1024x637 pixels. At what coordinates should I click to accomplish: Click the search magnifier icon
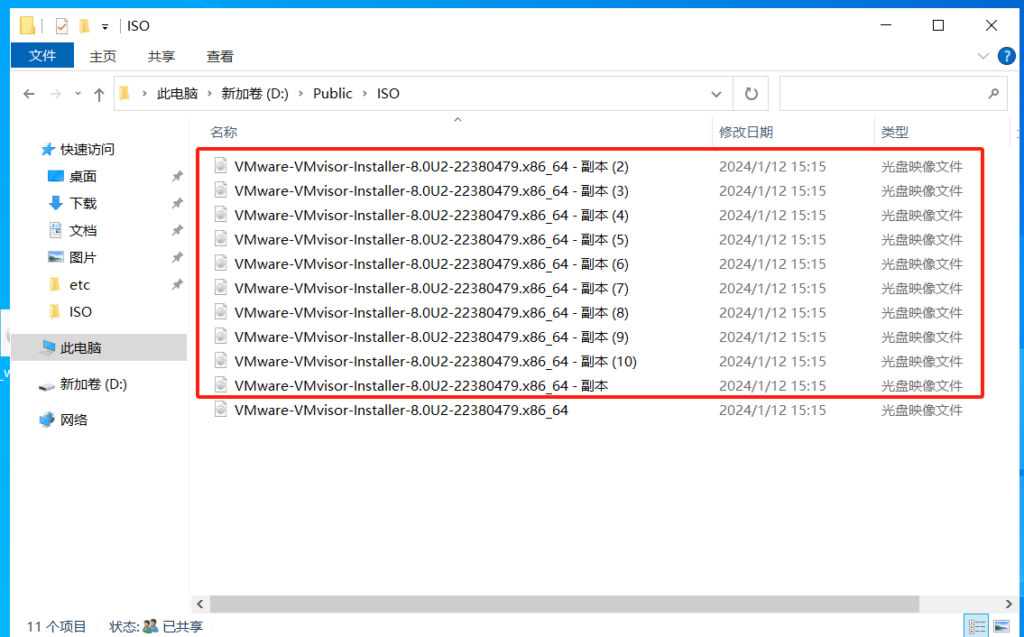(x=993, y=94)
